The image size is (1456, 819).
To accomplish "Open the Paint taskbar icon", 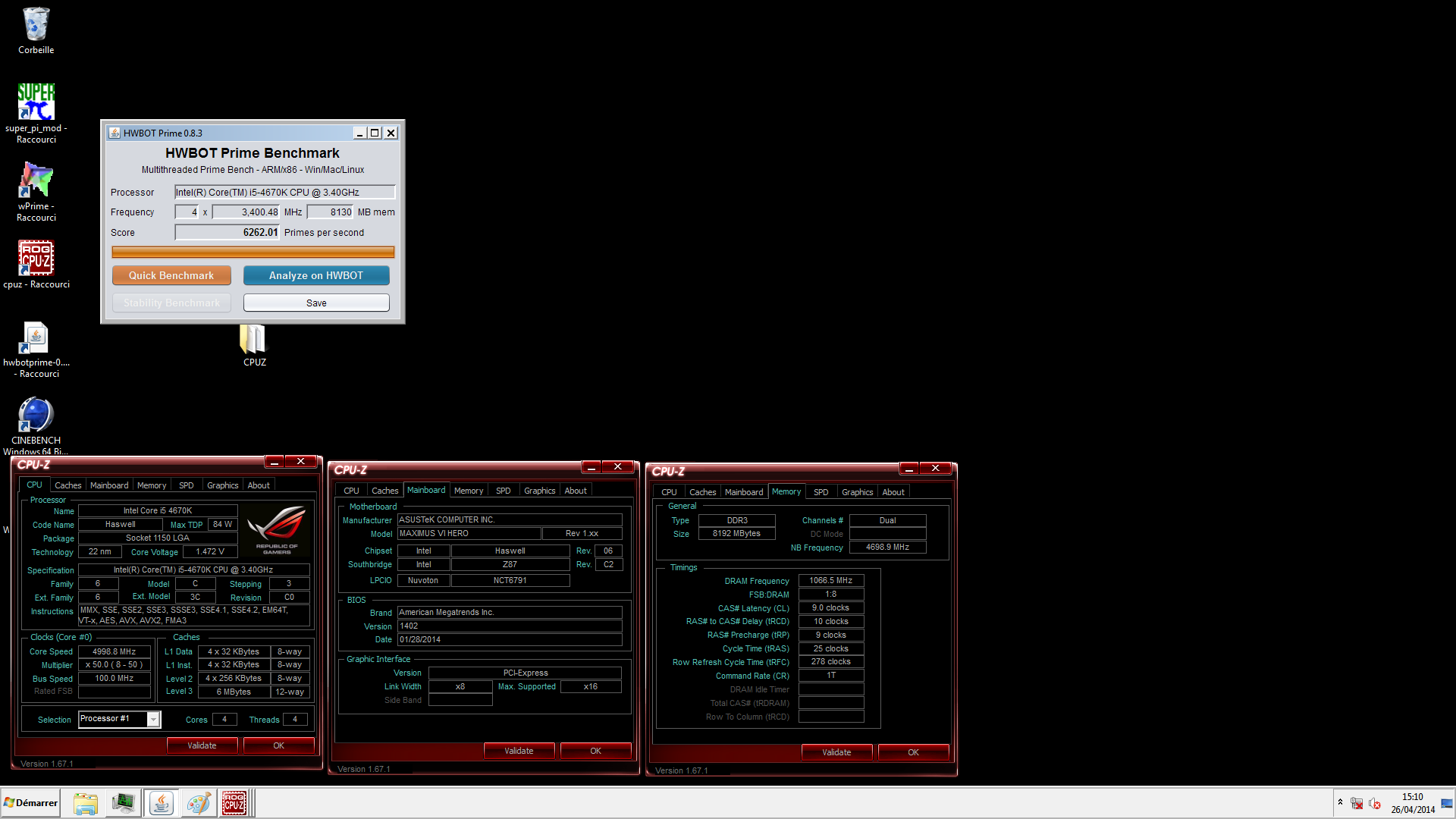I will point(199,803).
